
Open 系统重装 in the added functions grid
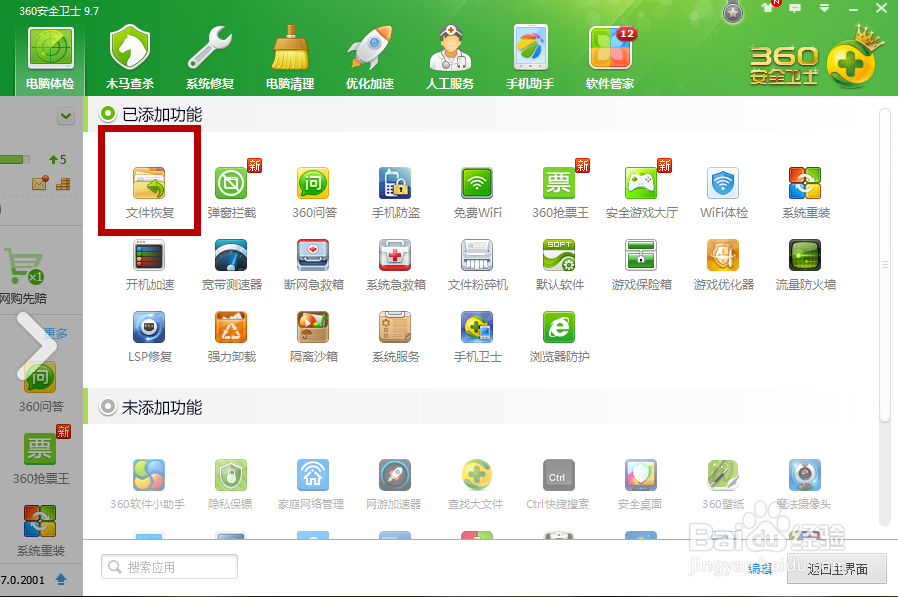[805, 193]
